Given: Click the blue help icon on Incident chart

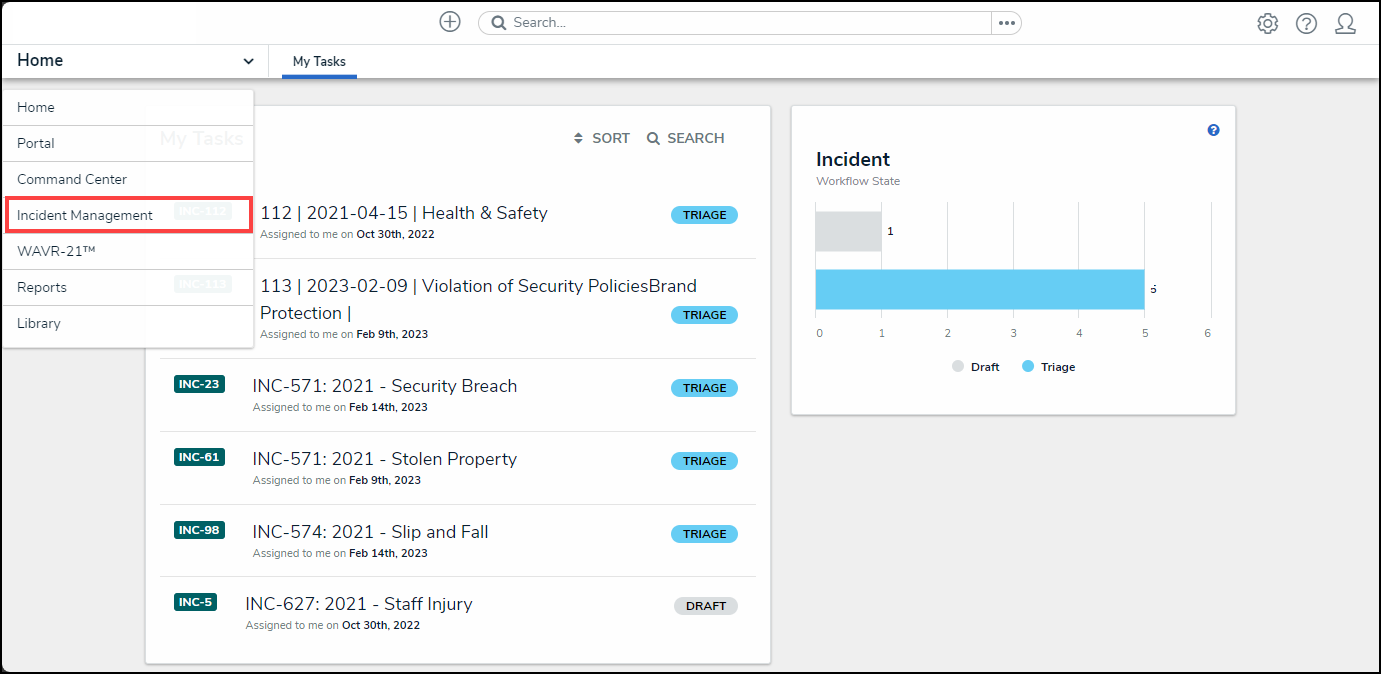Looking at the screenshot, I should pos(1213,130).
